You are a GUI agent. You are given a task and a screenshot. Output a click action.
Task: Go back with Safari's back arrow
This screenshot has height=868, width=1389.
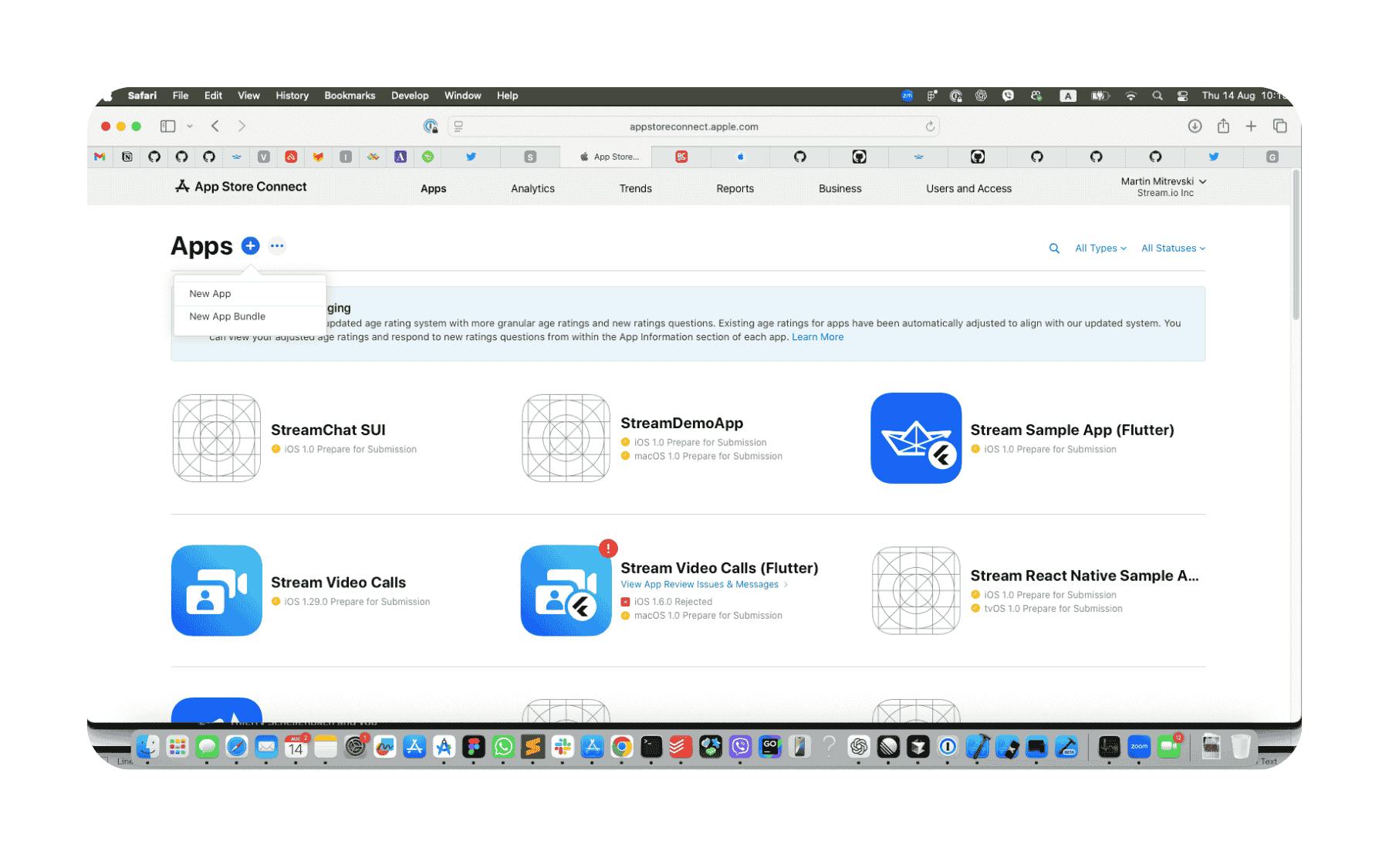pyautogui.click(x=215, y=126)
